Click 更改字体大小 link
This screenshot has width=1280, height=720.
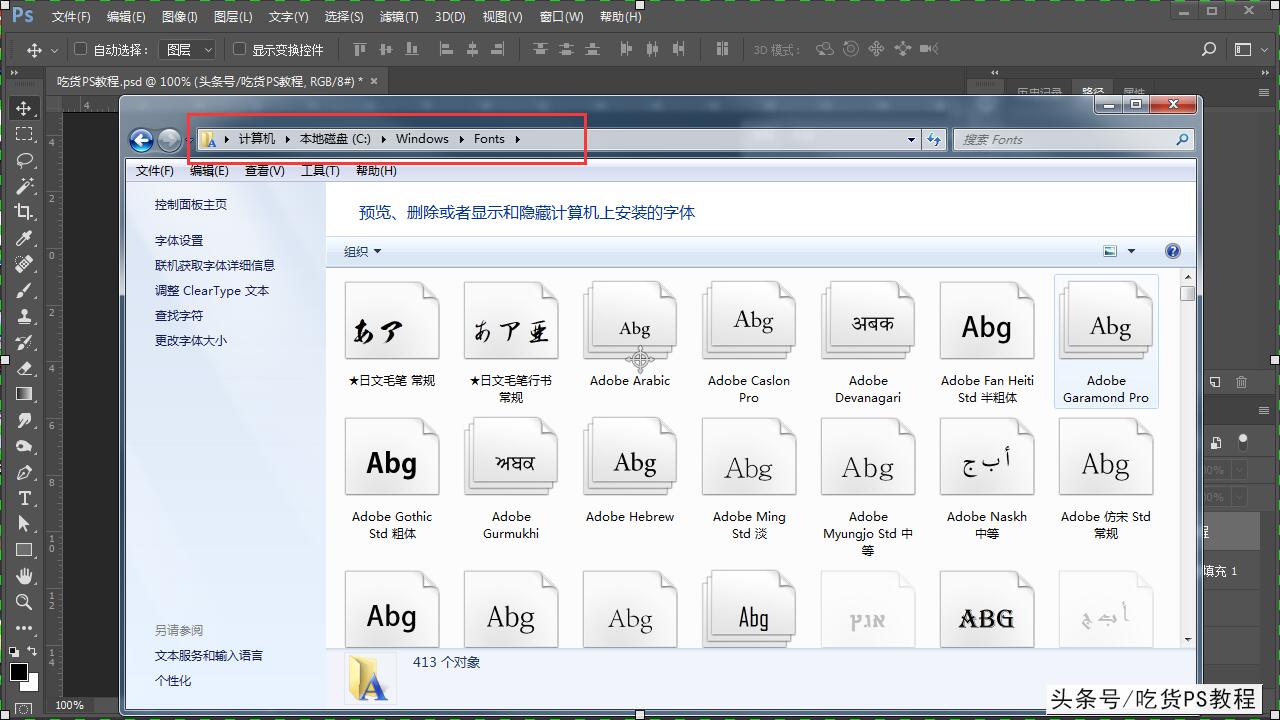pyautogui.click(x=191, y=341)
